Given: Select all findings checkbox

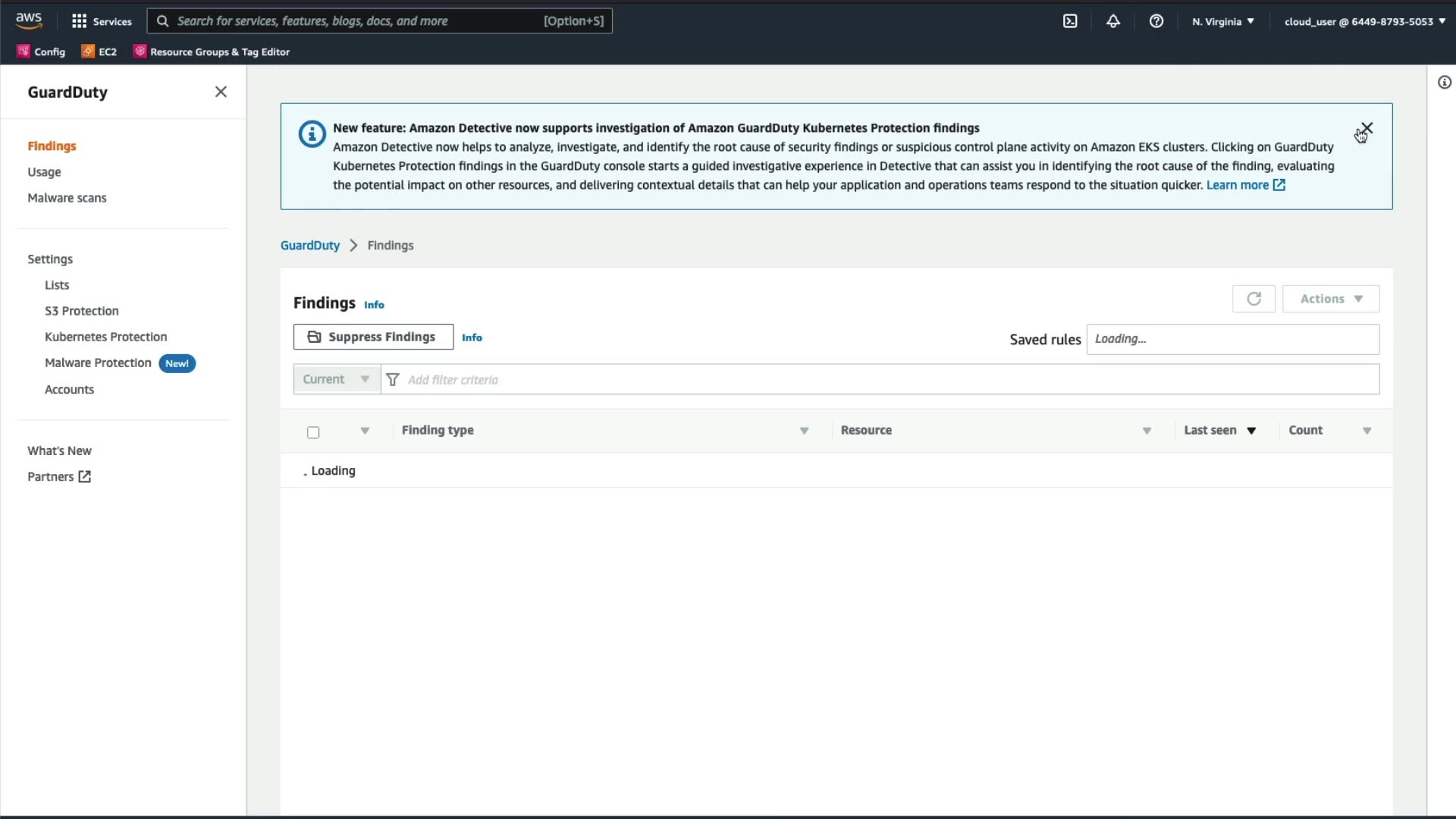Looking at the screenshot, I should (x=313, y=432).
